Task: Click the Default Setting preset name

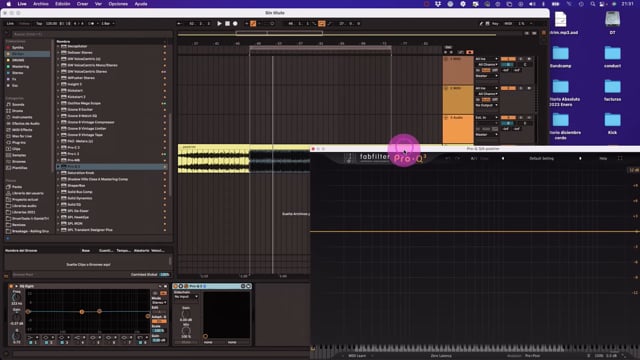Action: tap(541, 158)
